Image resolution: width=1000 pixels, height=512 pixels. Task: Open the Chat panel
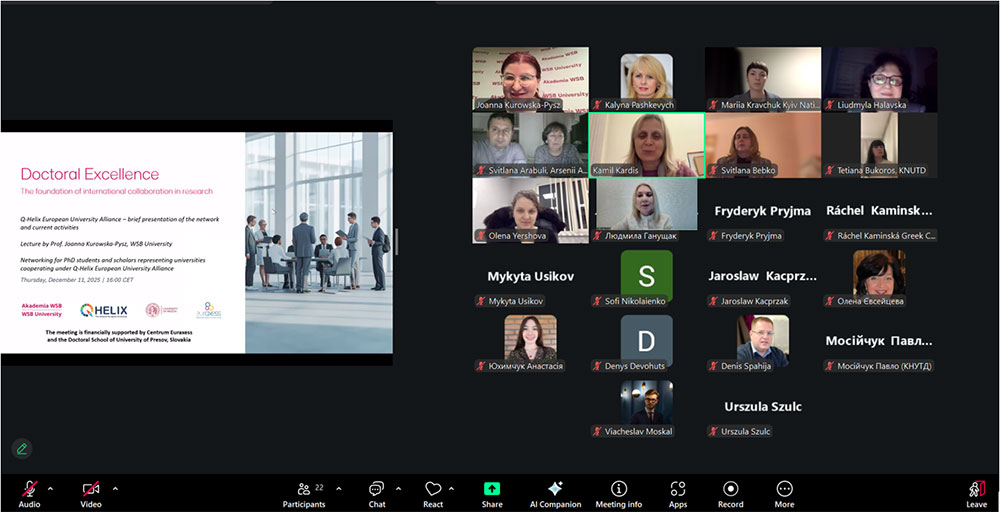[376, 491]
